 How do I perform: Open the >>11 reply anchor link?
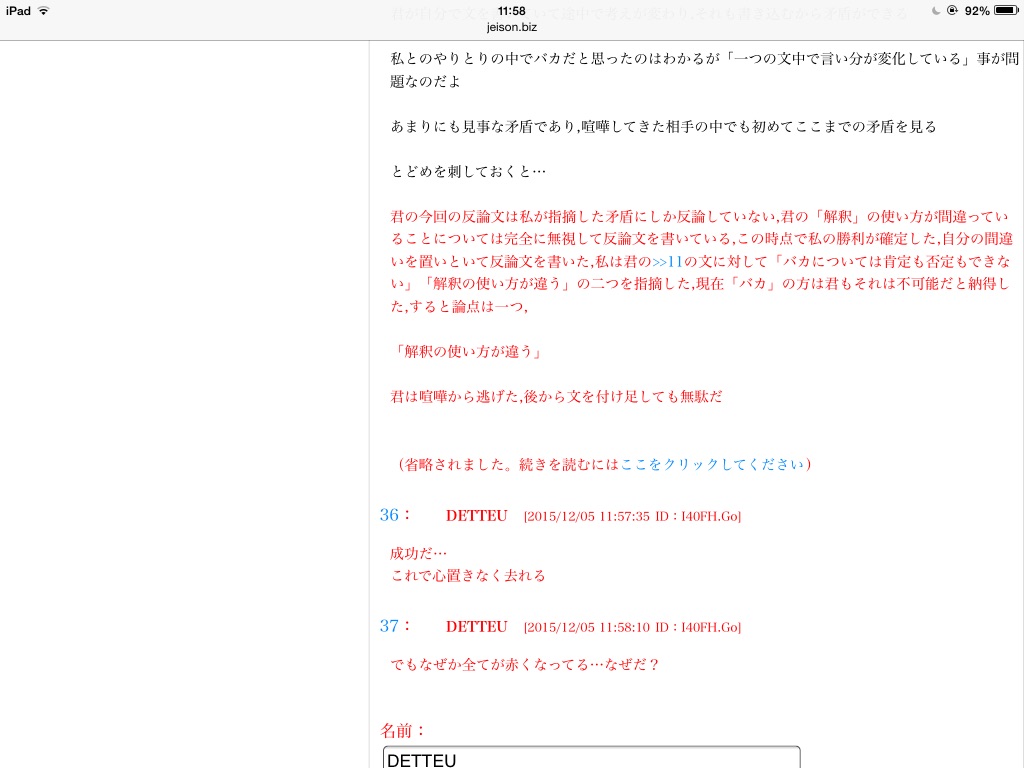667,263
